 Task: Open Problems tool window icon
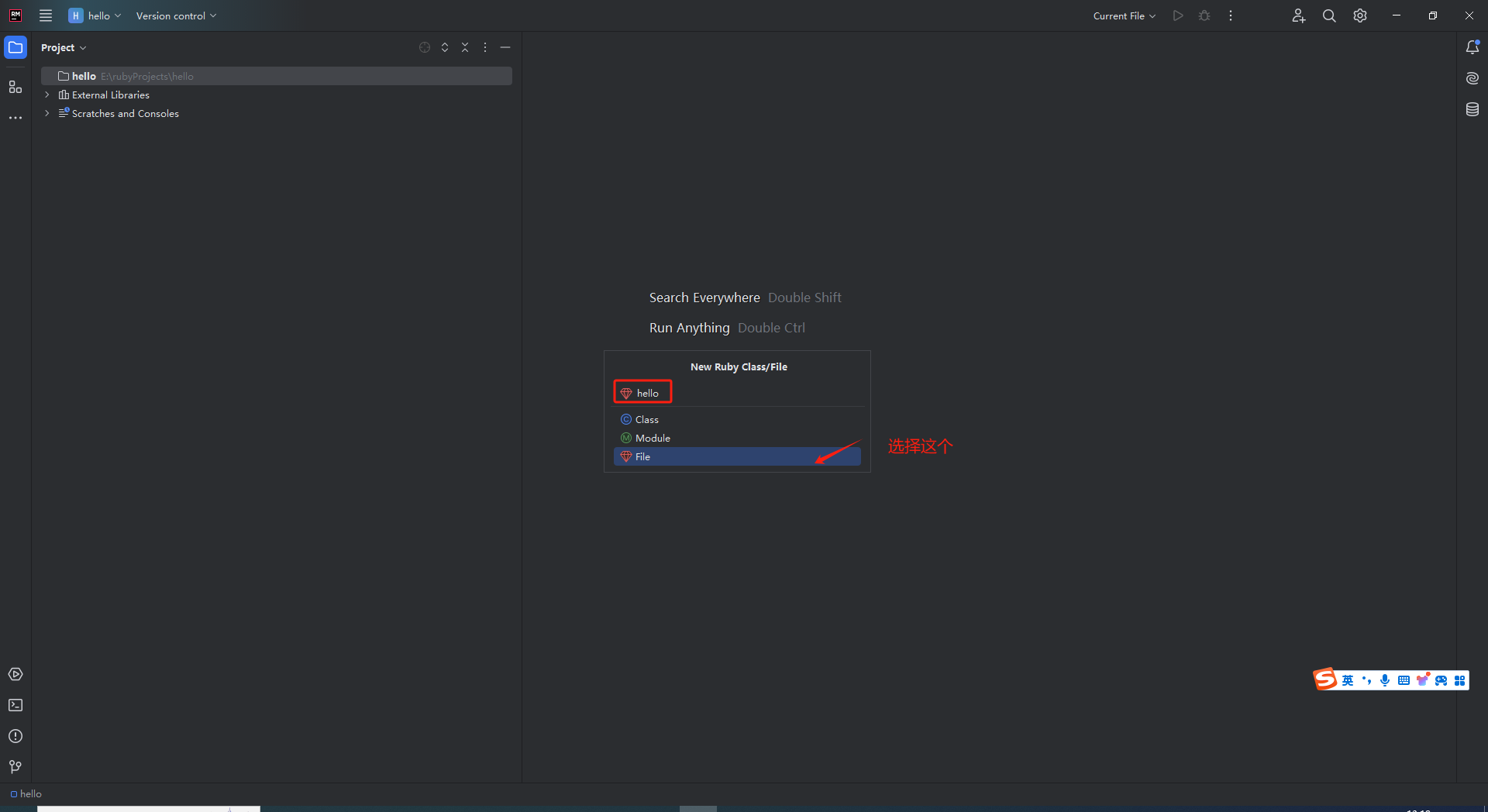click(x=15, y=736)
